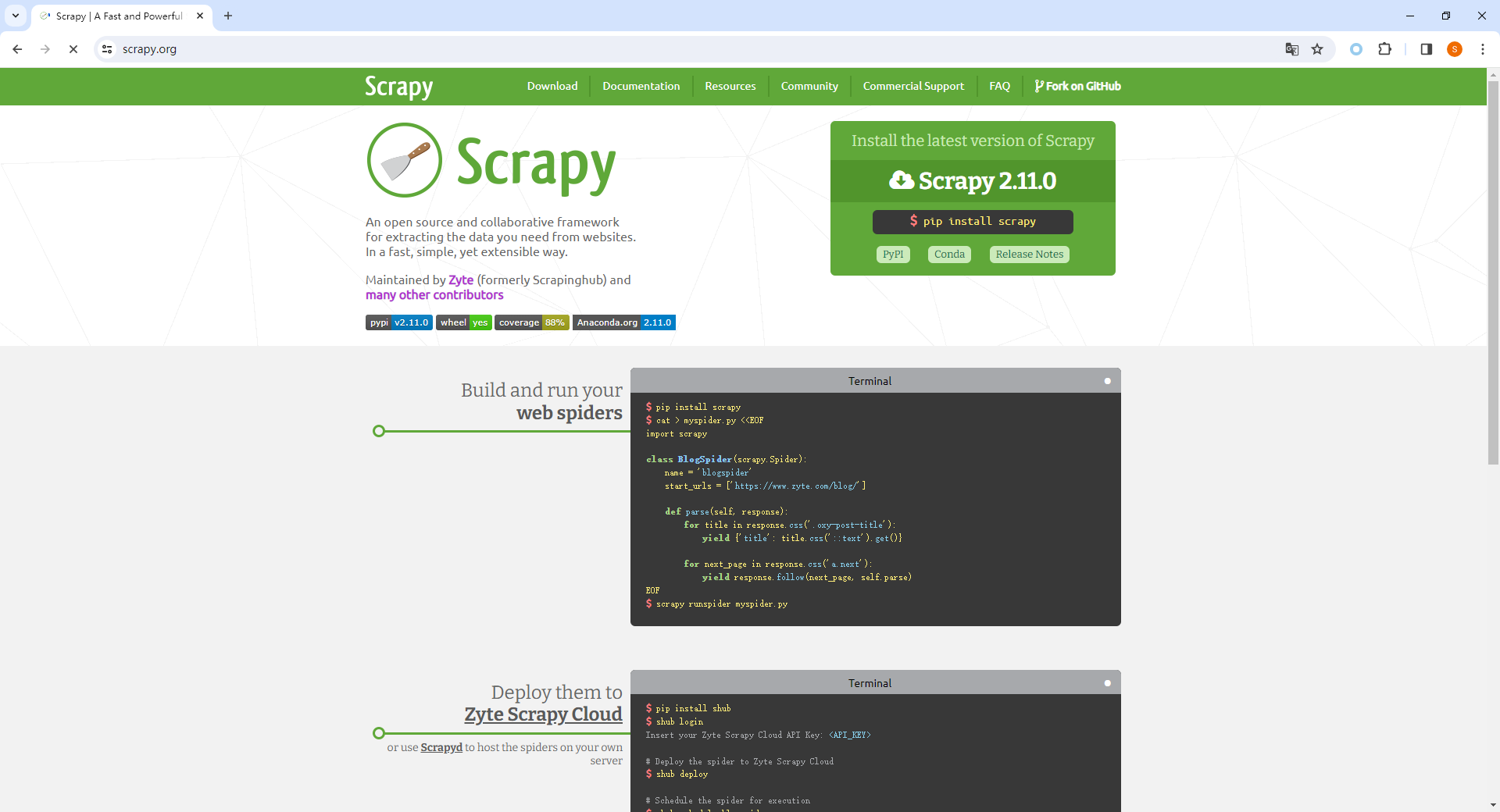The image size is (1500, 812).
Task: Open the Documentation menu item
Action: coord(641,86)
